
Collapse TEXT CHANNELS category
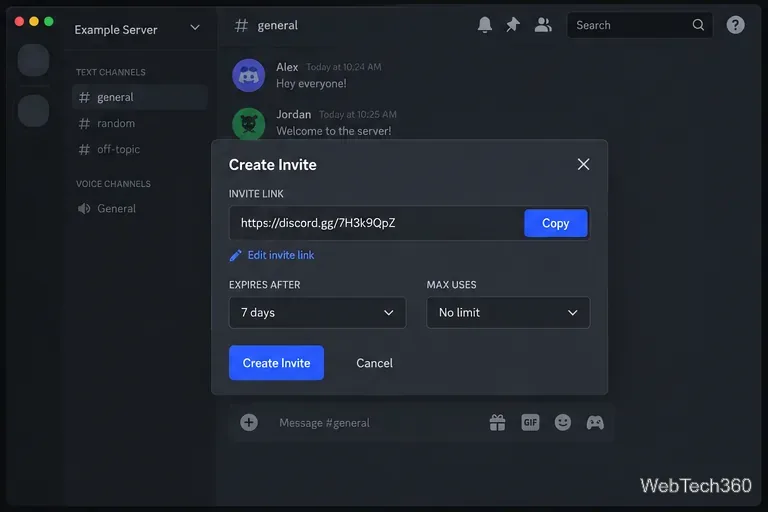pyautogui.click(x=111, y=73)
